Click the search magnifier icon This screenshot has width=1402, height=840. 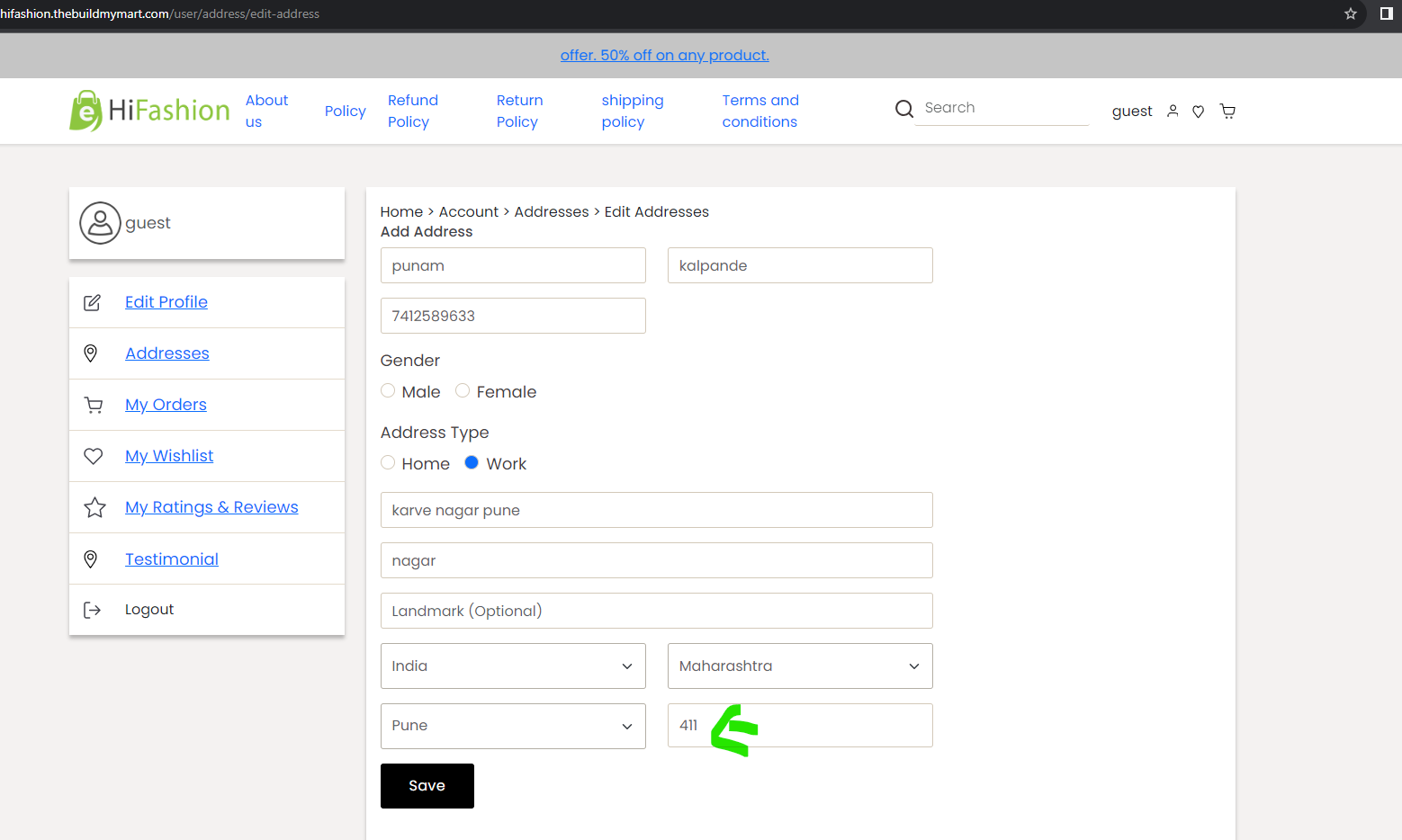pos(904,109)
